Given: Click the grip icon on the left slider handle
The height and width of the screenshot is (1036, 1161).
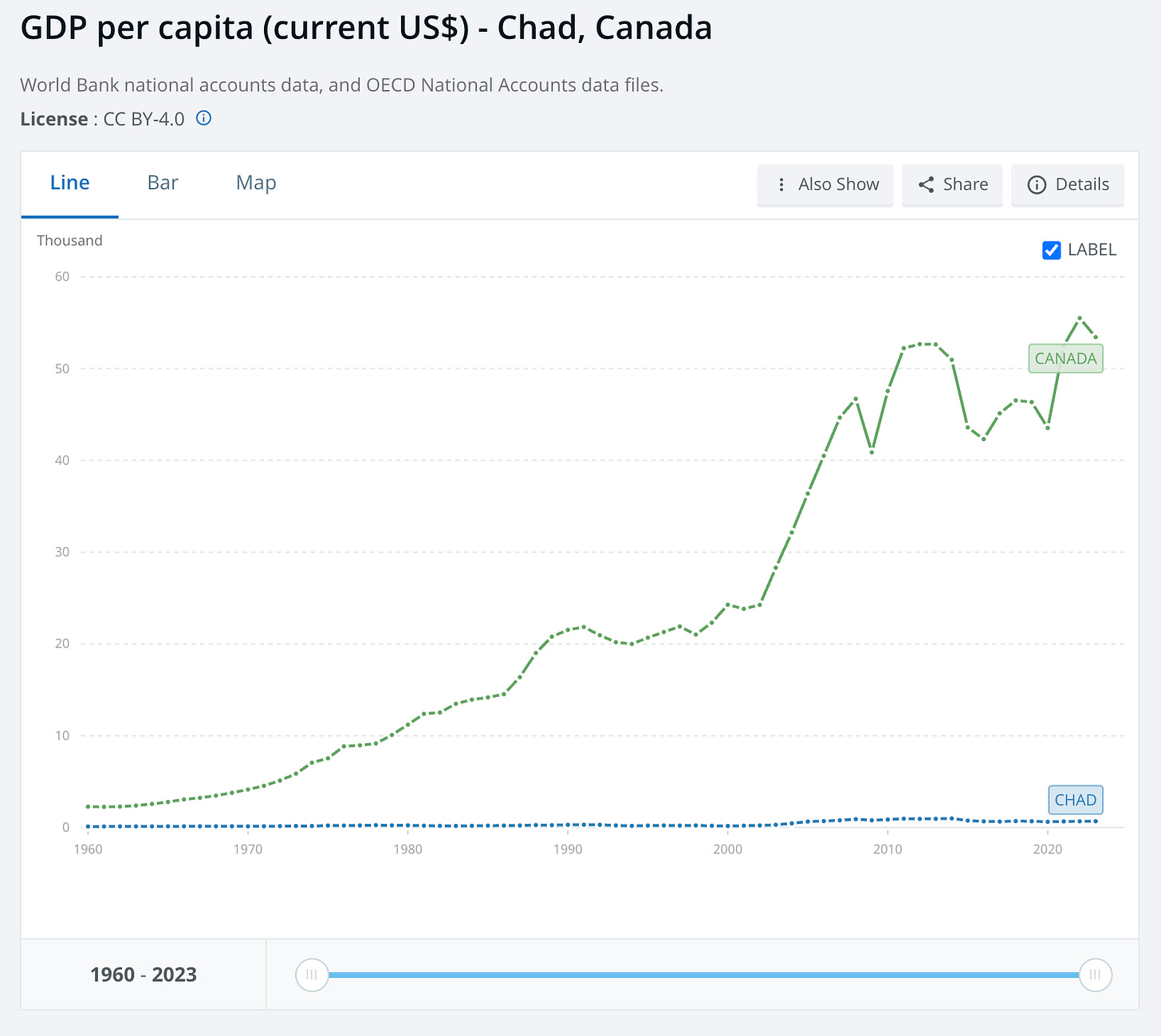Looking at the screenshot, I should 312,975.
